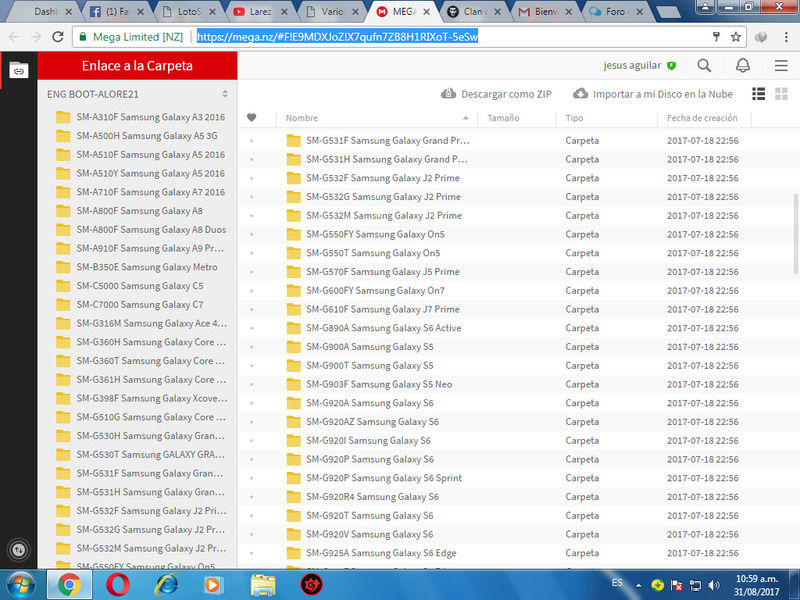Switch to the YouTube Larez tab

pyautogui.click(x=260, y=11)
